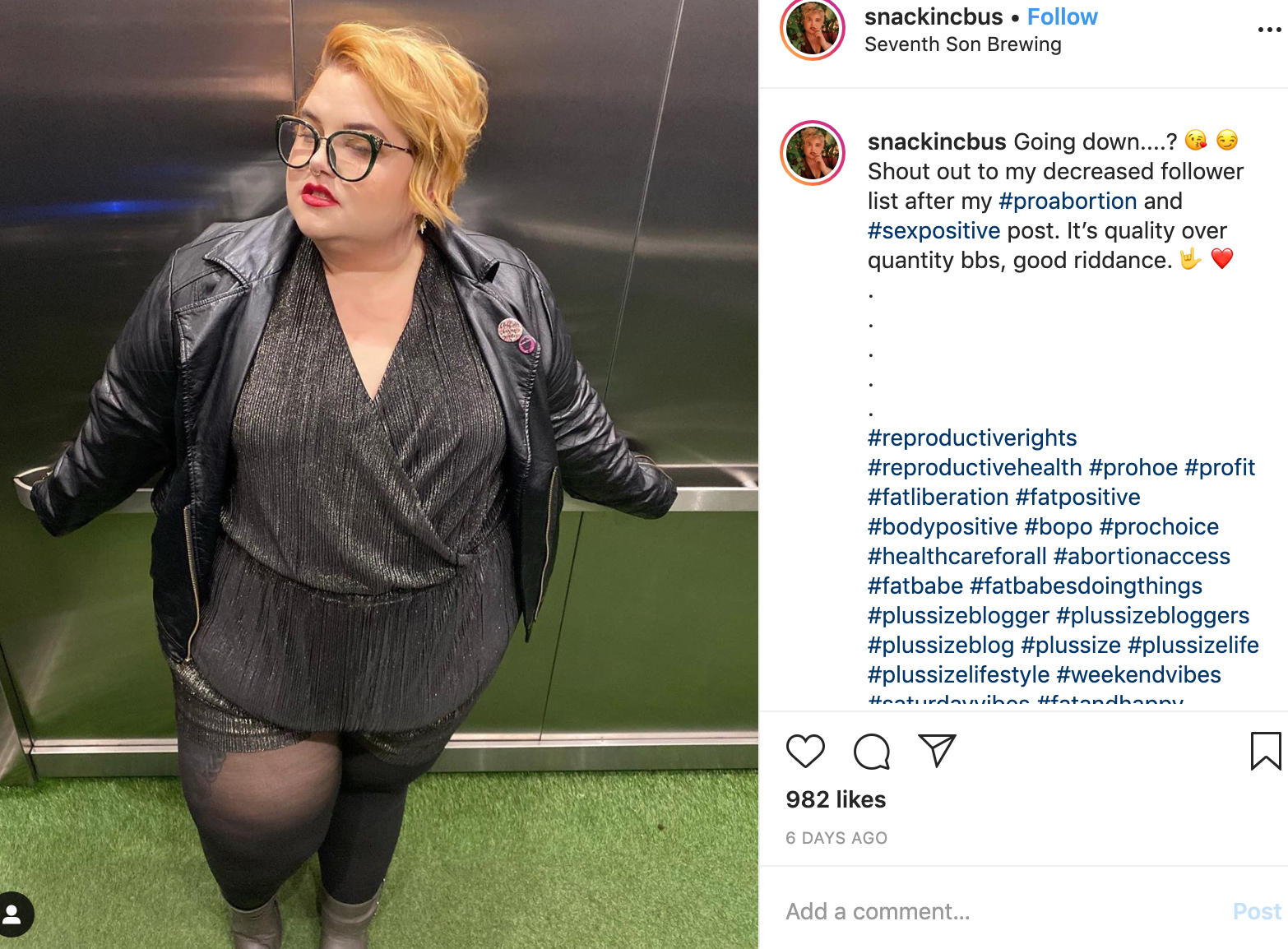The height and width of the screenshot is (949, 1288).
Task: Submit comment with the Post button
Action: [x=1257, y=911]
